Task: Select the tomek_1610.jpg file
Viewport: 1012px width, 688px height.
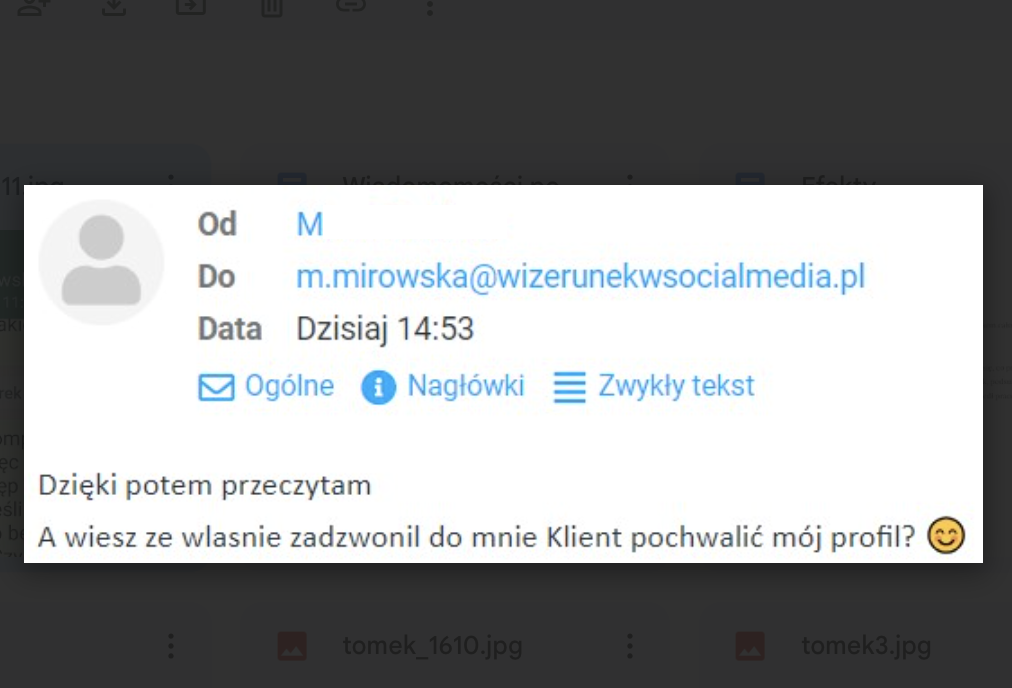Action: [432, 645]
